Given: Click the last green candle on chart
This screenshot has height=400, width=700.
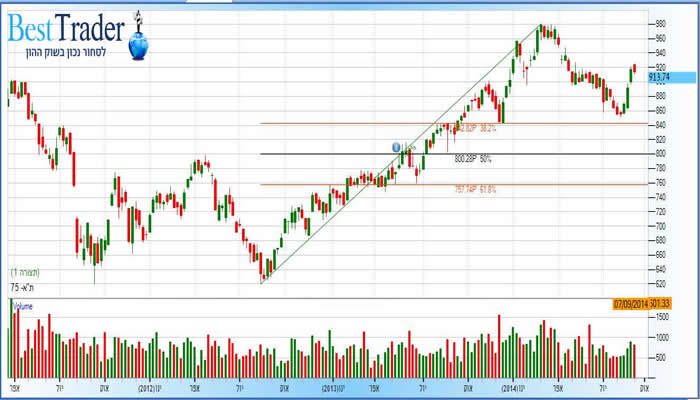Looking at the screenshot, I should point(633,68).
